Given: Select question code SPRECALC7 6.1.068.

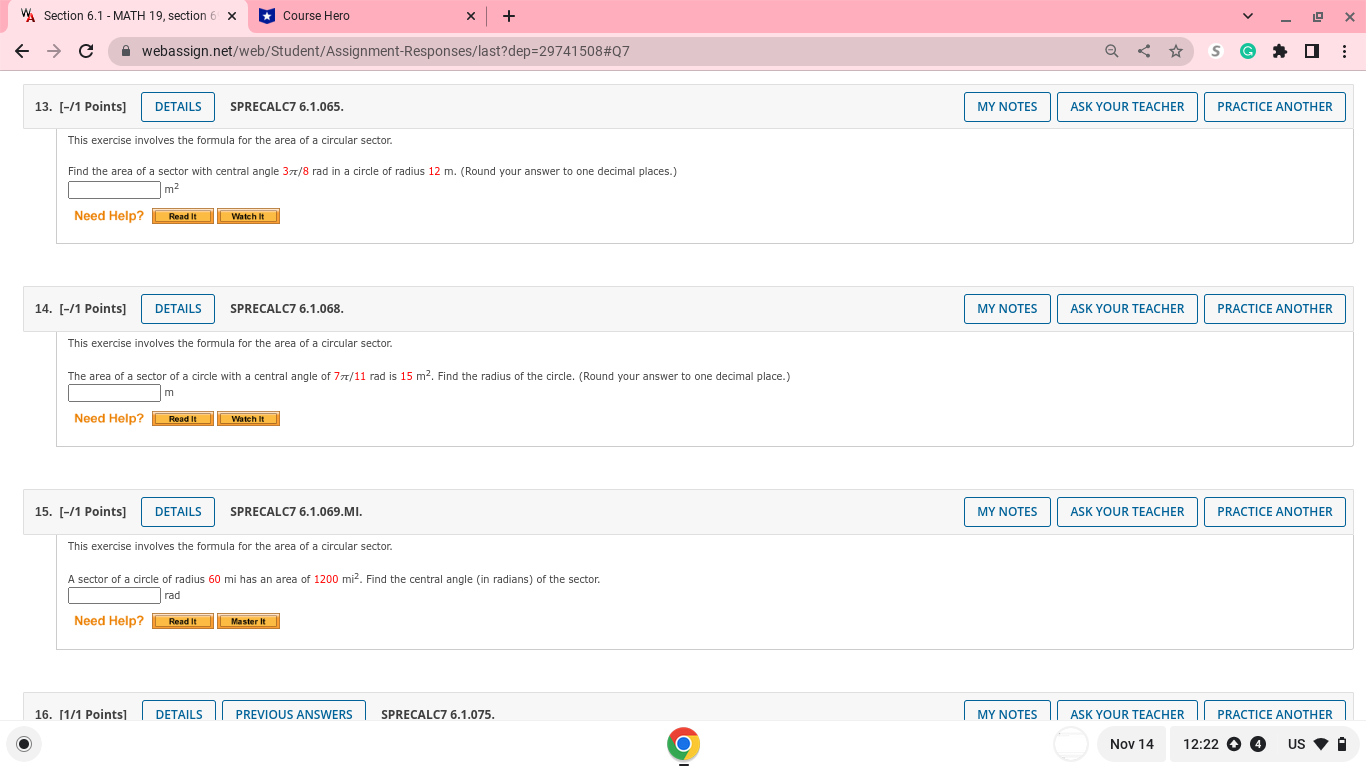Looking at the screenshot, I should pyautogui.click(x=287, y=309).
